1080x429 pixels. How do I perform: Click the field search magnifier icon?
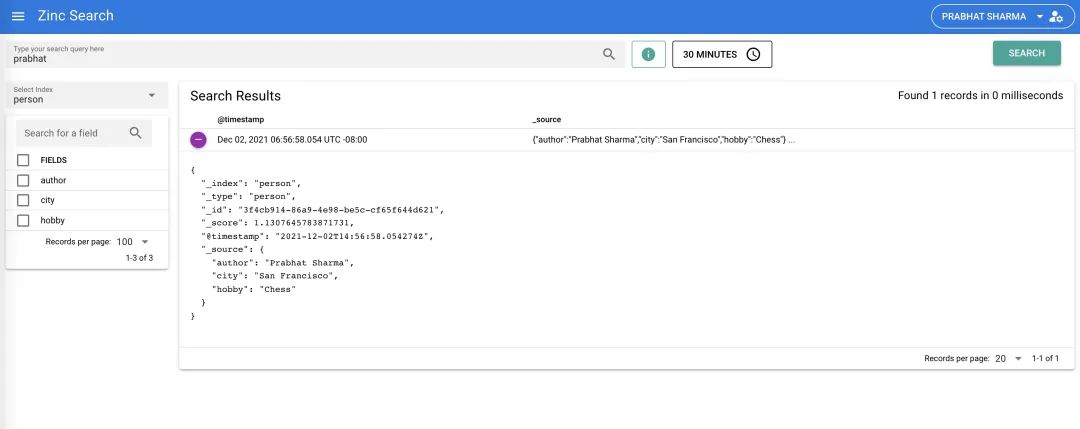(x=136, y=133)
